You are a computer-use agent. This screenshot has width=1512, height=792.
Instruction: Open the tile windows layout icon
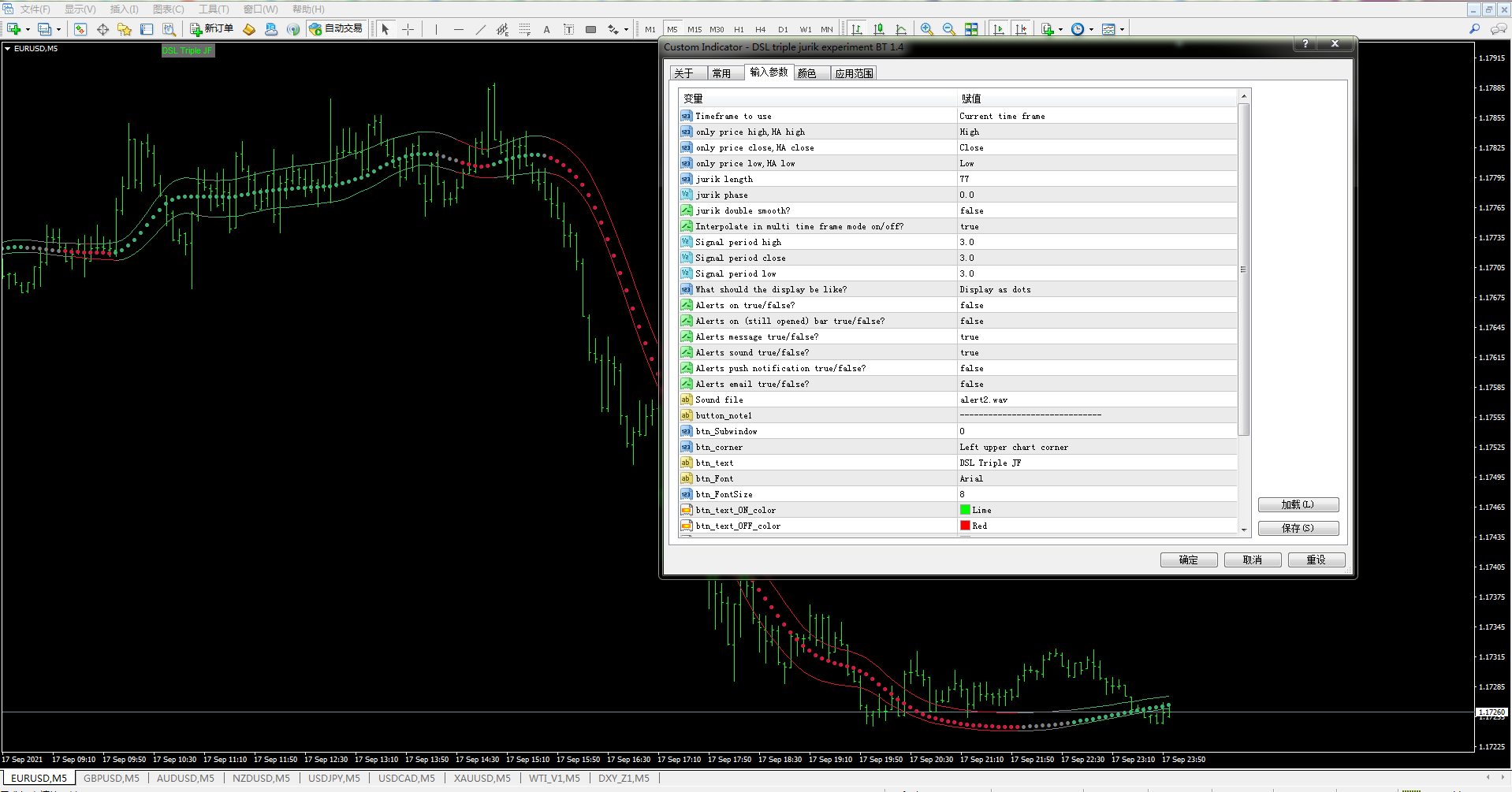pyautogui.click(x=971, y=29)
